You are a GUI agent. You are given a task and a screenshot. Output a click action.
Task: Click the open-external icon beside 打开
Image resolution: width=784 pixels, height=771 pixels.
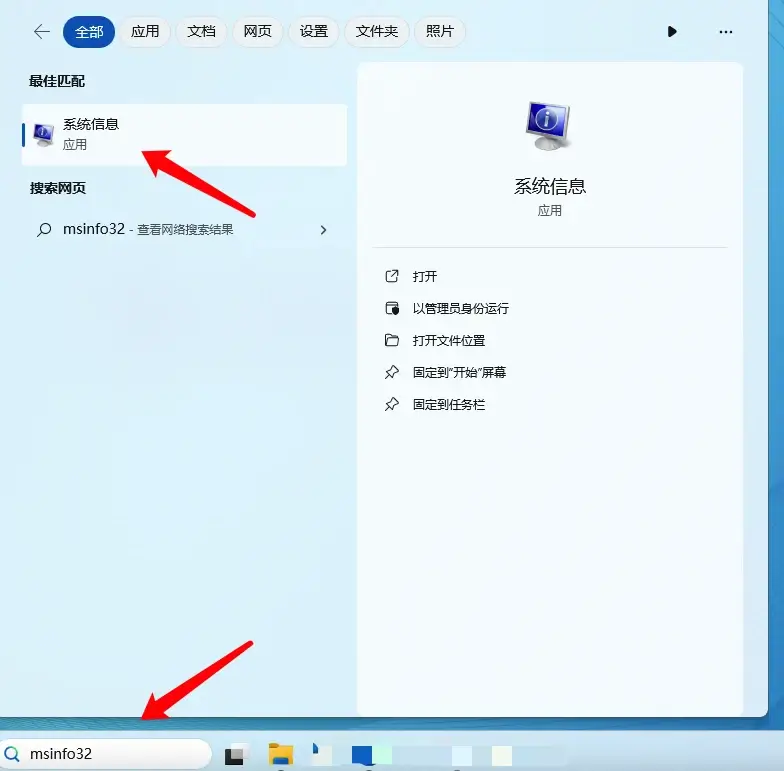pyautogui.click(x=392, y=276)
